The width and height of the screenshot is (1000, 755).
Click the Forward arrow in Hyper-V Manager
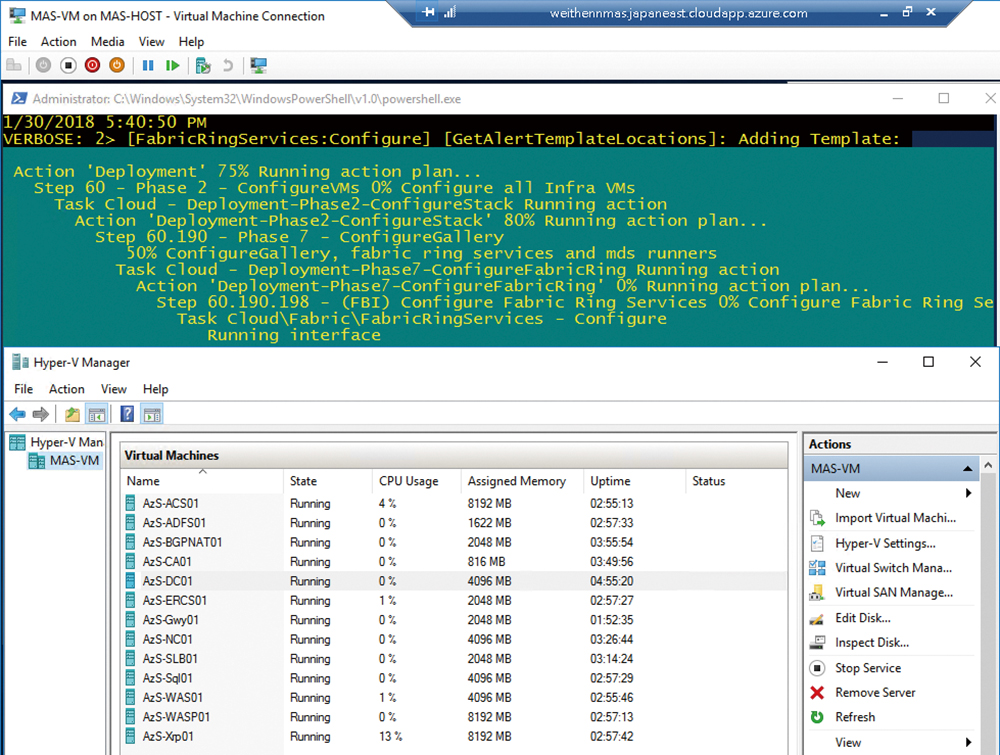41,414
